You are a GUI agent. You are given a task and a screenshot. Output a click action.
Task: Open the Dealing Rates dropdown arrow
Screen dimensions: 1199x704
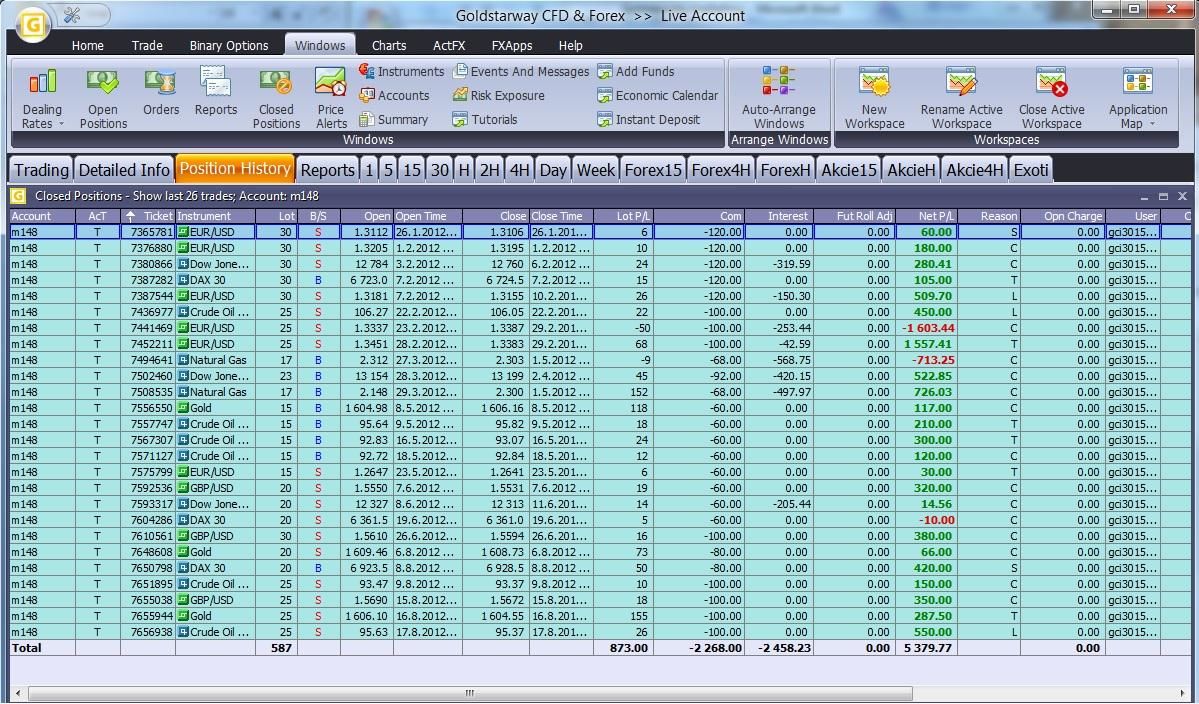[61, 124]
